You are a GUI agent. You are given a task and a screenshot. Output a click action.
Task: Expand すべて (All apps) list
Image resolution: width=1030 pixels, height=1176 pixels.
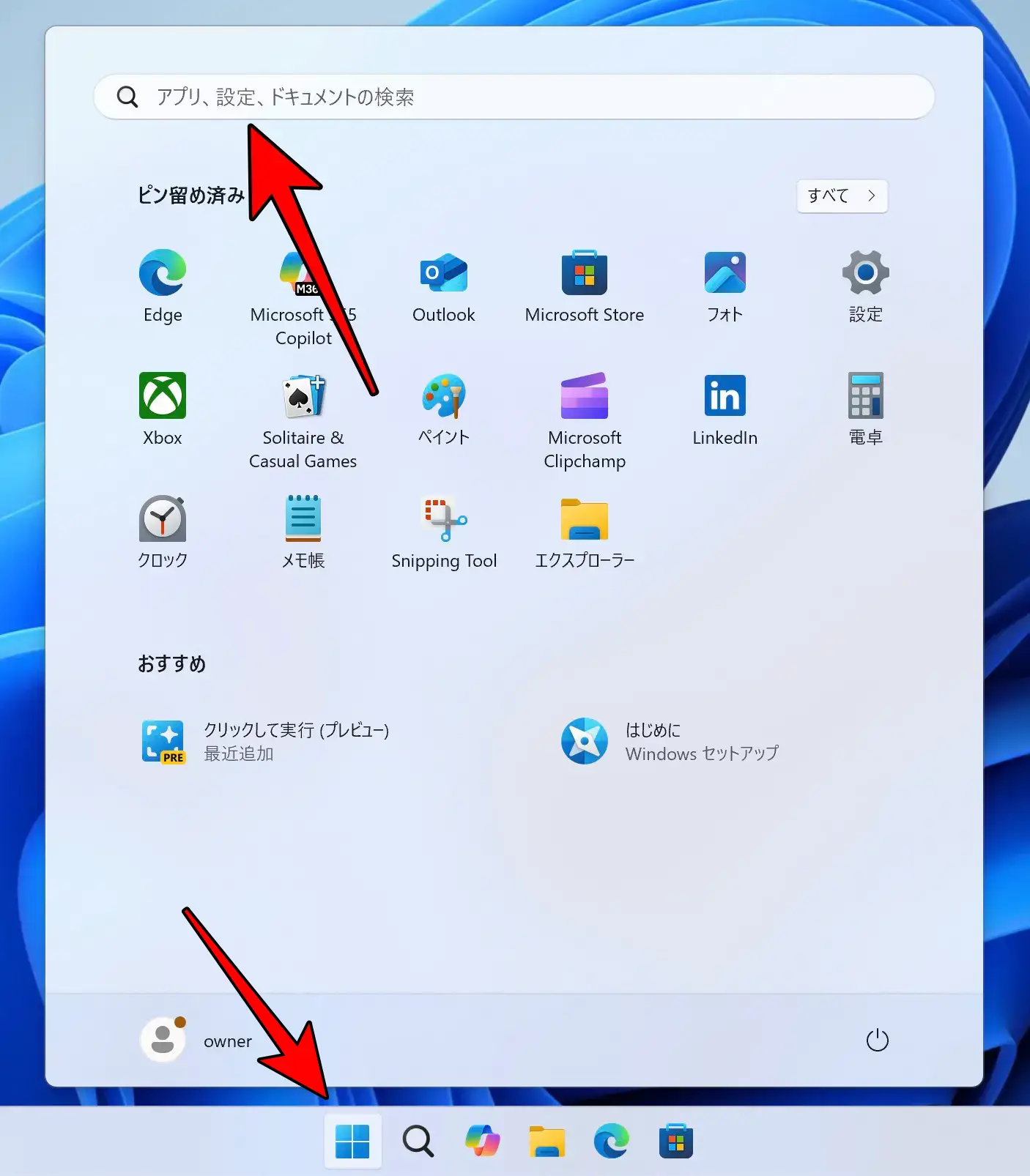pos(842,196)
